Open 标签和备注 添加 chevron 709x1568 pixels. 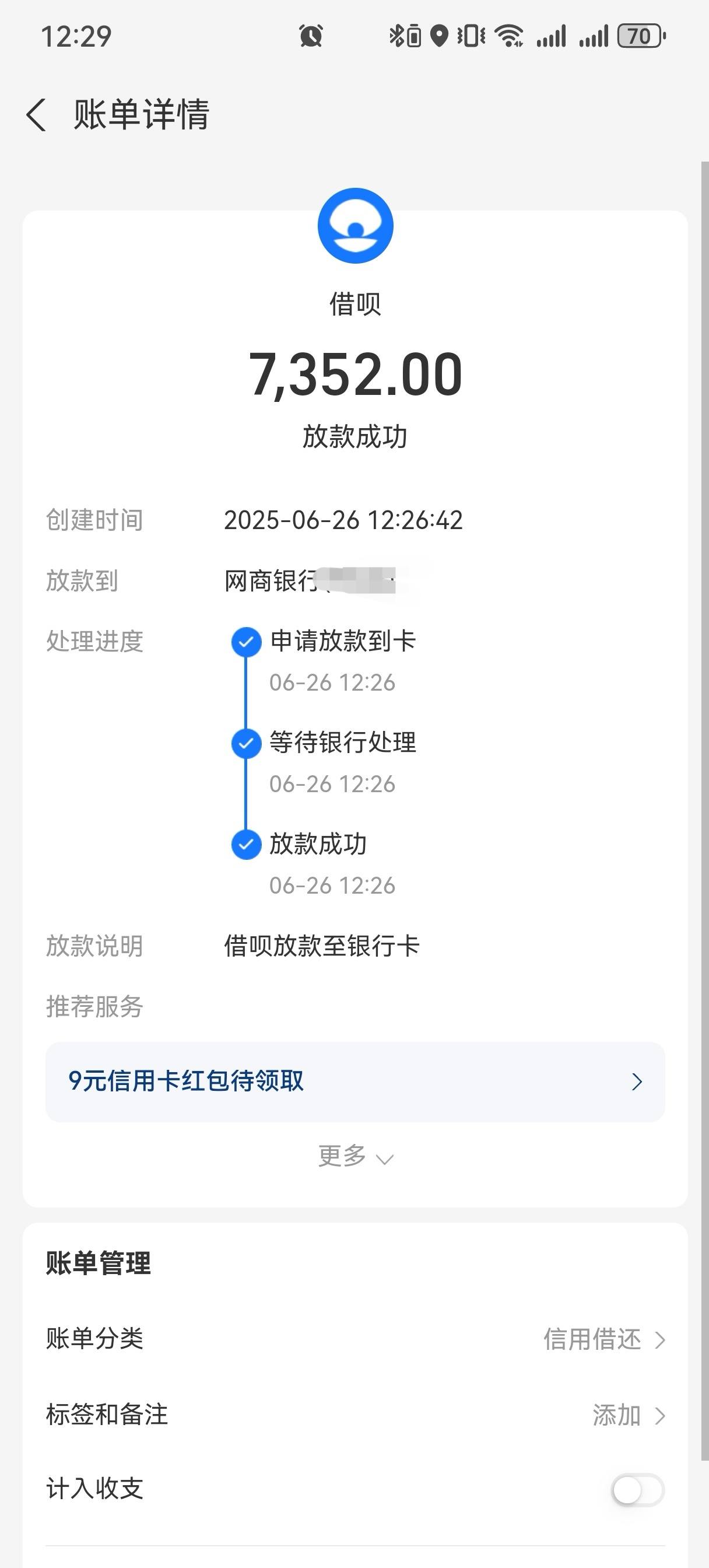click(x=660, y=1416)
